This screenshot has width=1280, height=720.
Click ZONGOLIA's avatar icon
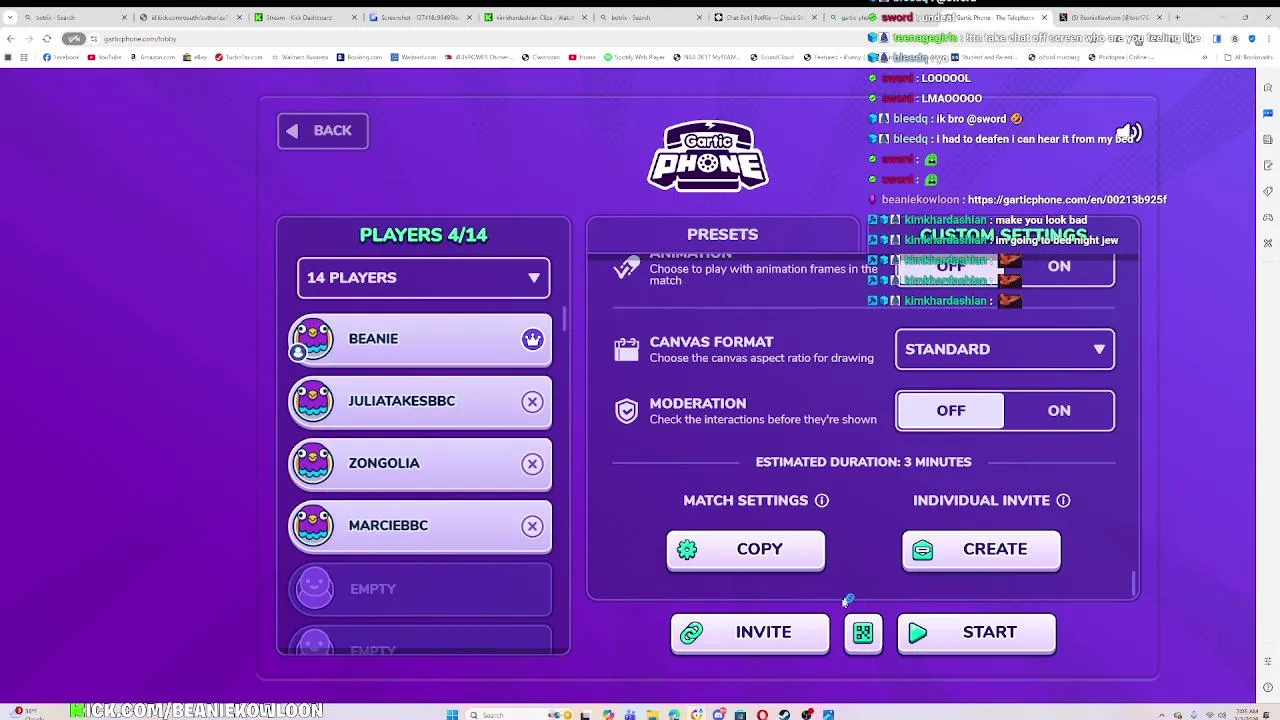(313, 463)
